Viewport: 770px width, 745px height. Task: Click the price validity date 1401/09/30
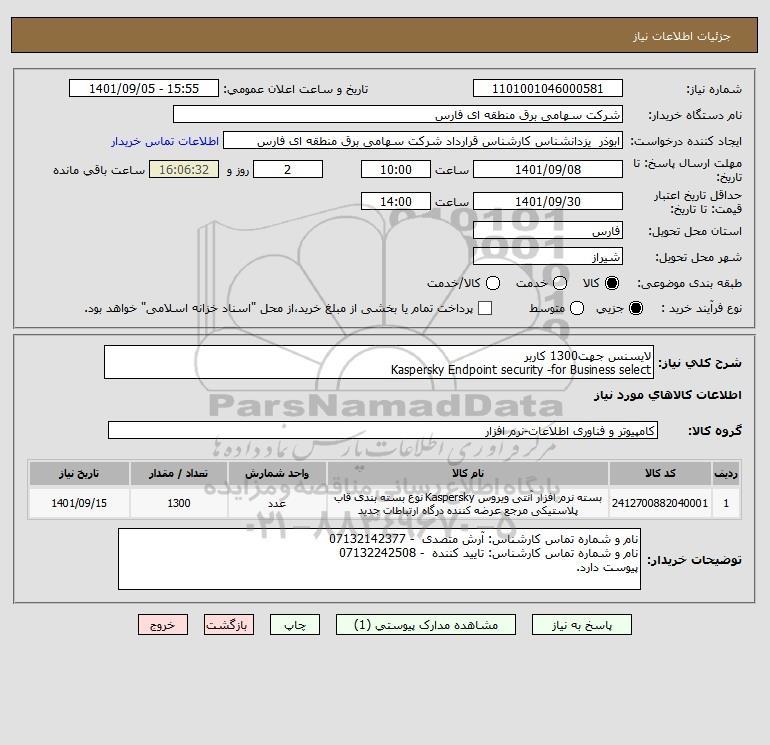click(548, 201)
